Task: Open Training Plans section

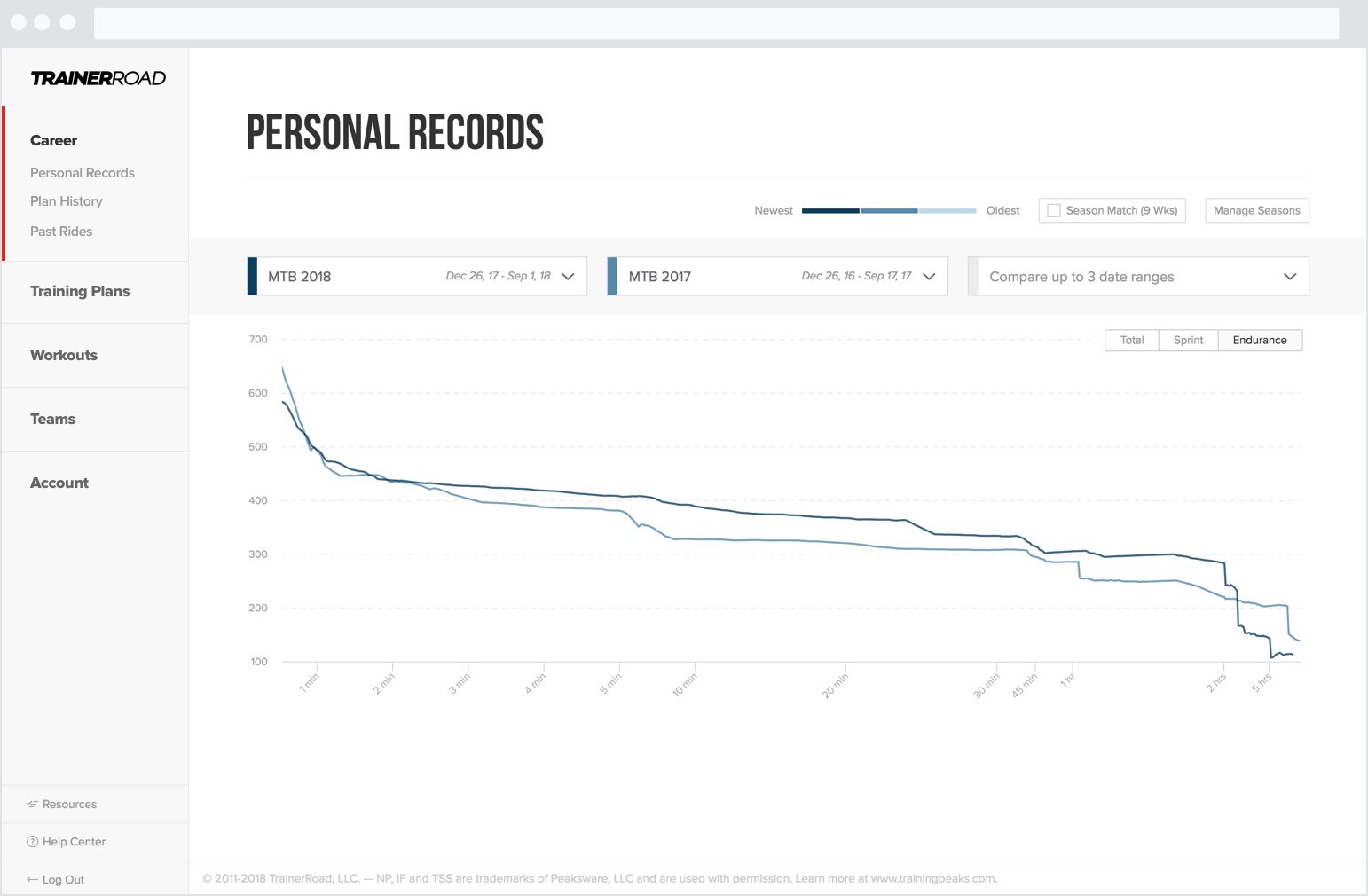Action: point(80,291)
